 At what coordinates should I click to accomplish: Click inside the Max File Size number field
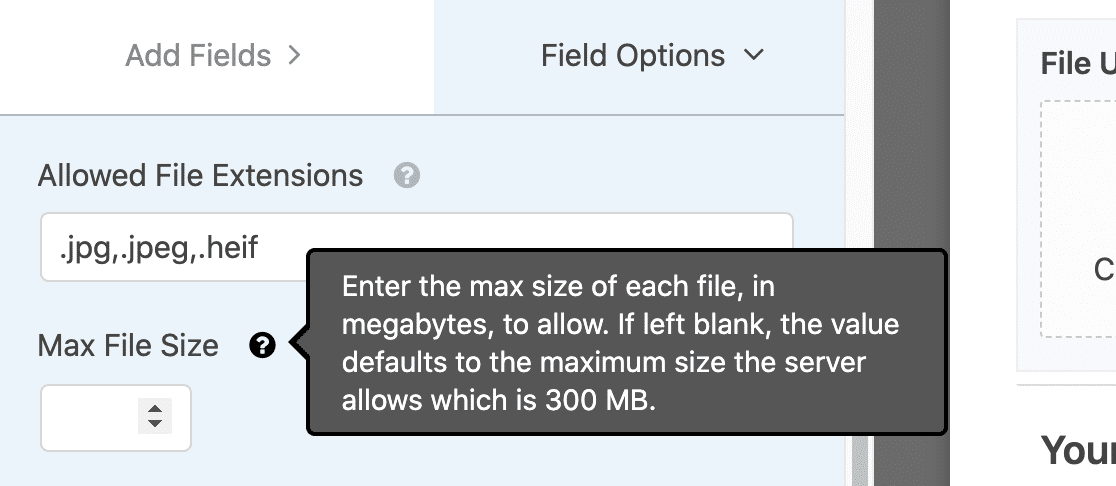(116, 418)
